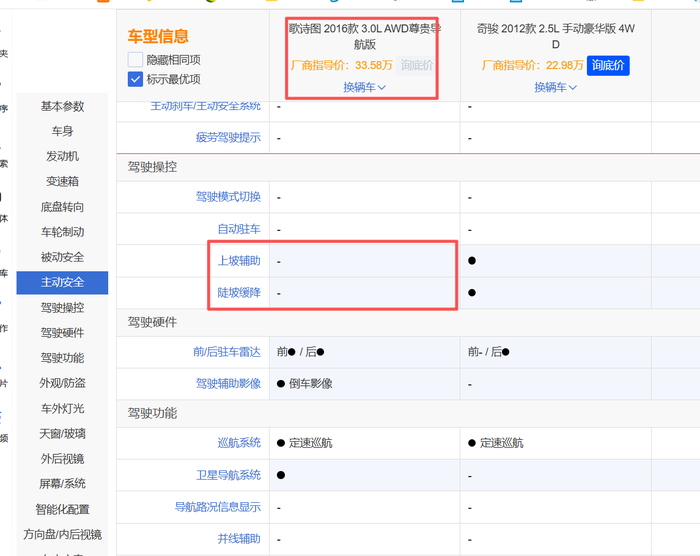Click the 疲劳驾驶提示 parameter link
The image size is (700, 556).
[228, 137]
